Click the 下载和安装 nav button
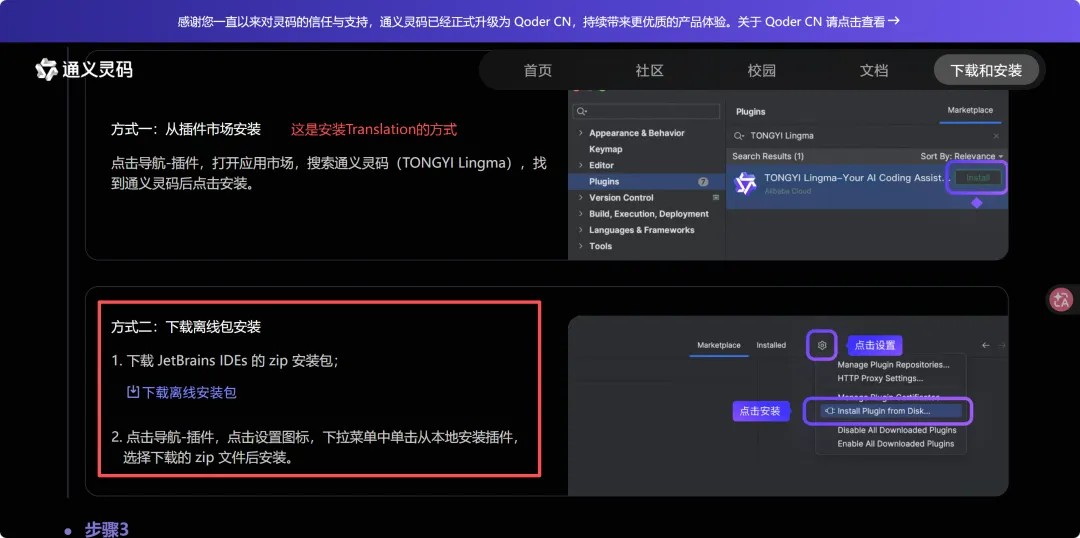 click(x=986, y=70)
